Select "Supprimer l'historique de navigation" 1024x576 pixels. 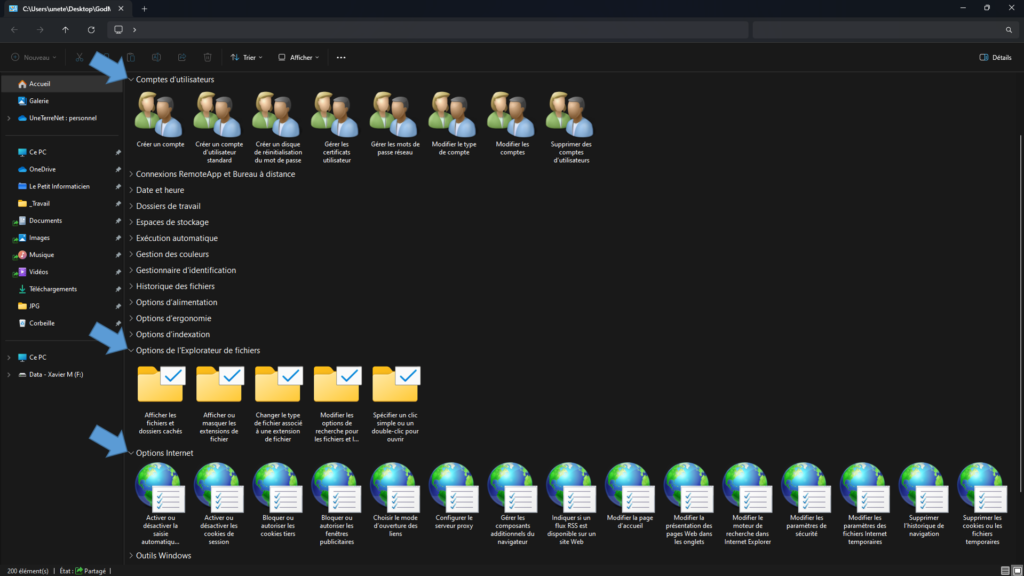coord(923,500)
